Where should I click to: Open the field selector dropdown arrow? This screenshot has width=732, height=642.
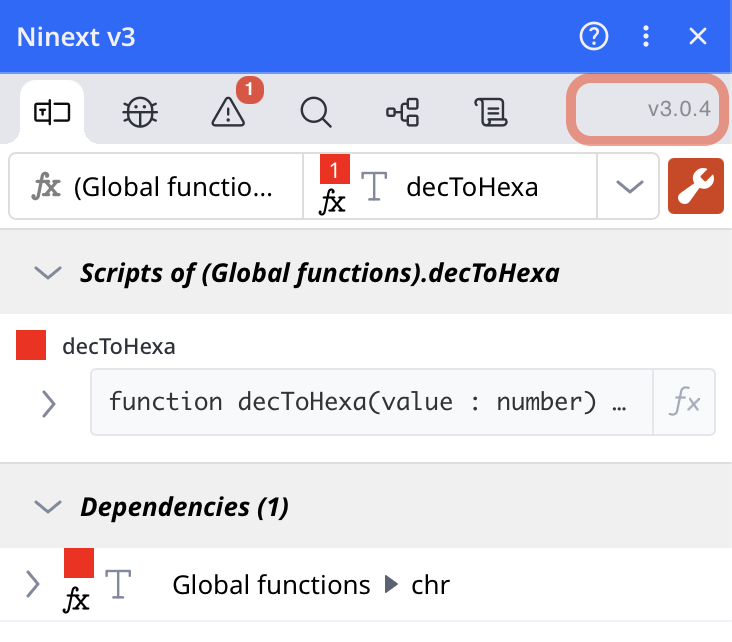click(629, 186)
